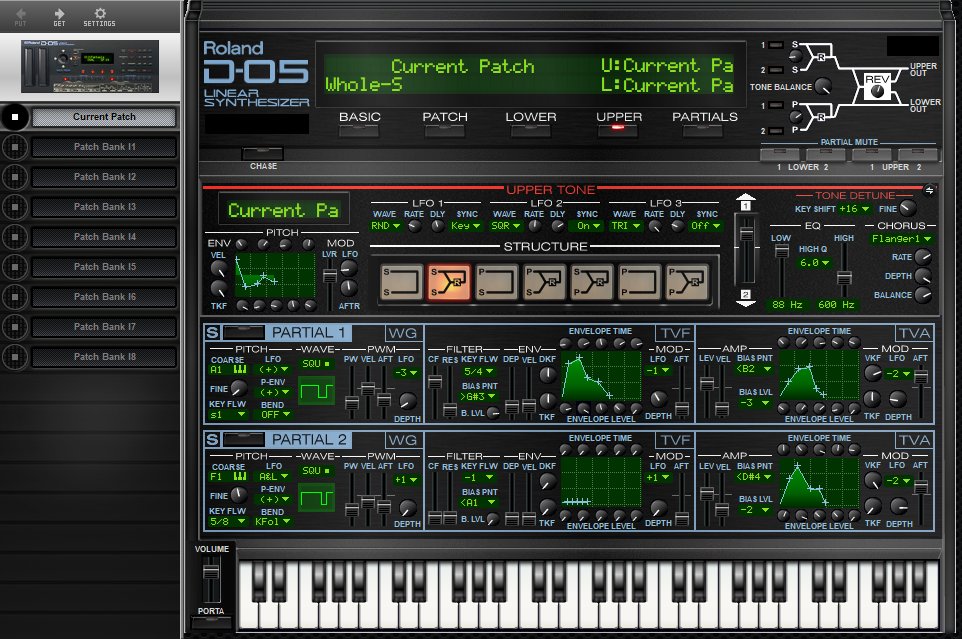The width and height of the screenshot is (962, 639).
Task: Open the KEY SHIFT +16 dropdown
Action: (x=854, y=209)
